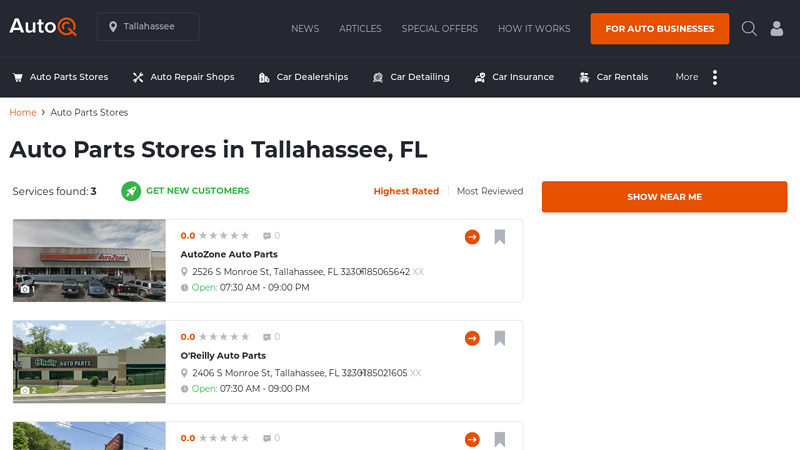Viewport: 800px width, 450px height.
Task: Open How It Works page
Action: [x=534, y=29]
